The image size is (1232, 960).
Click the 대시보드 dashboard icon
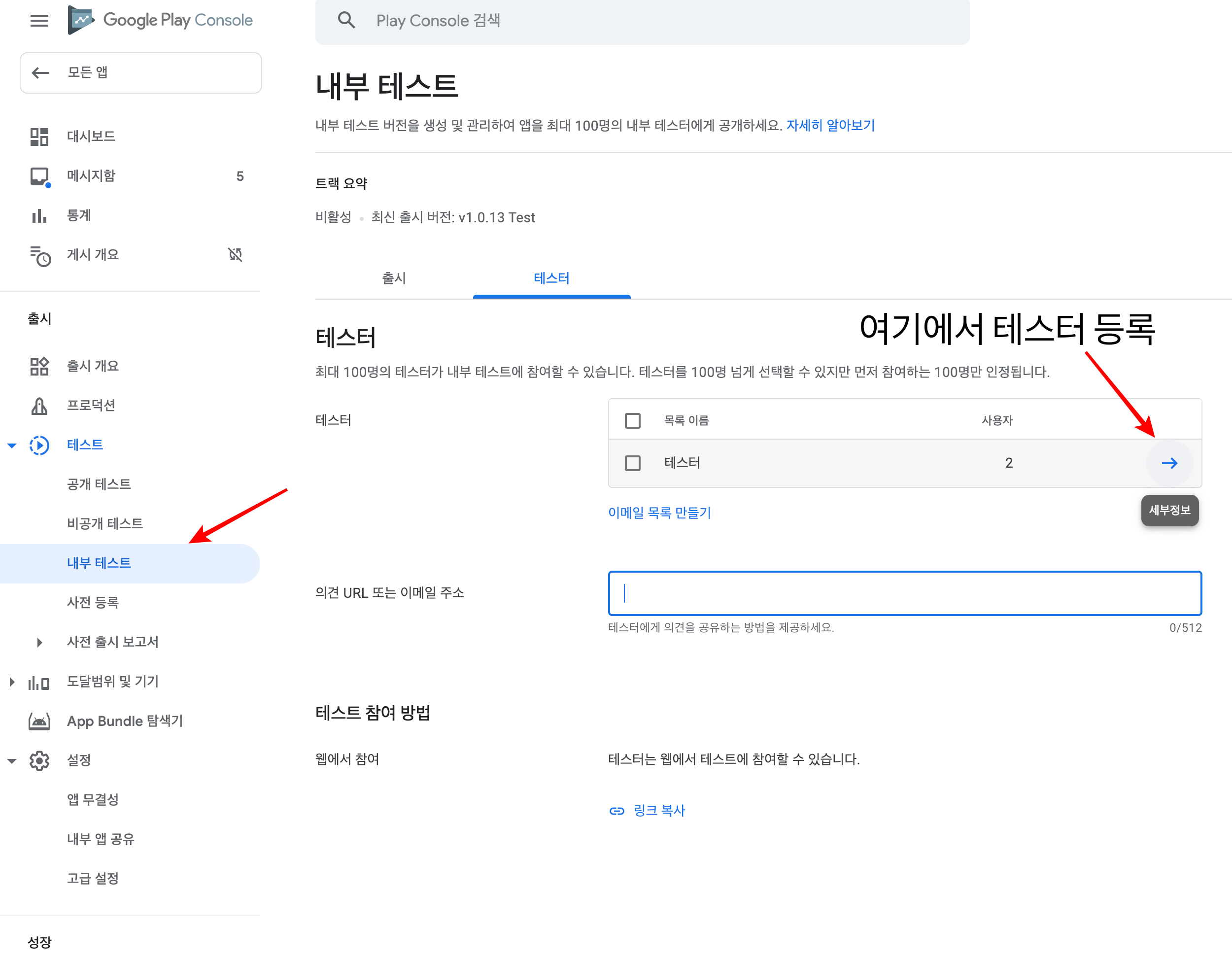[39, 137]
